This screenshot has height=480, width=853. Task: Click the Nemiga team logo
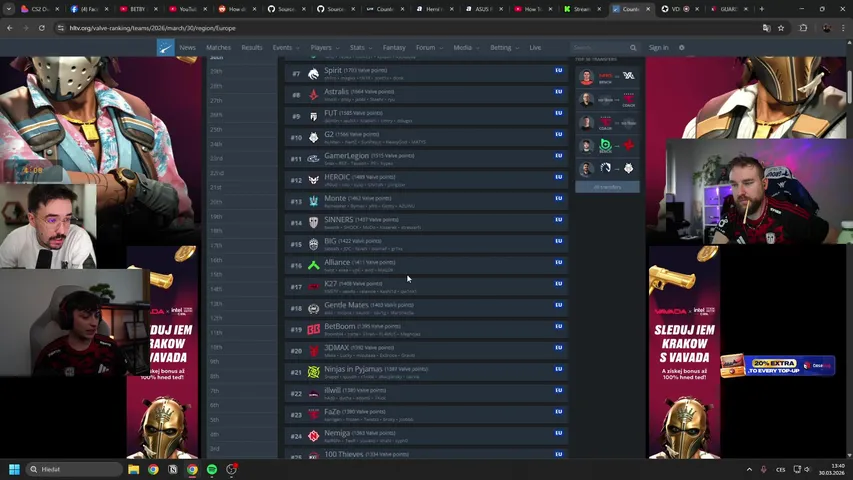click(313, 436)
